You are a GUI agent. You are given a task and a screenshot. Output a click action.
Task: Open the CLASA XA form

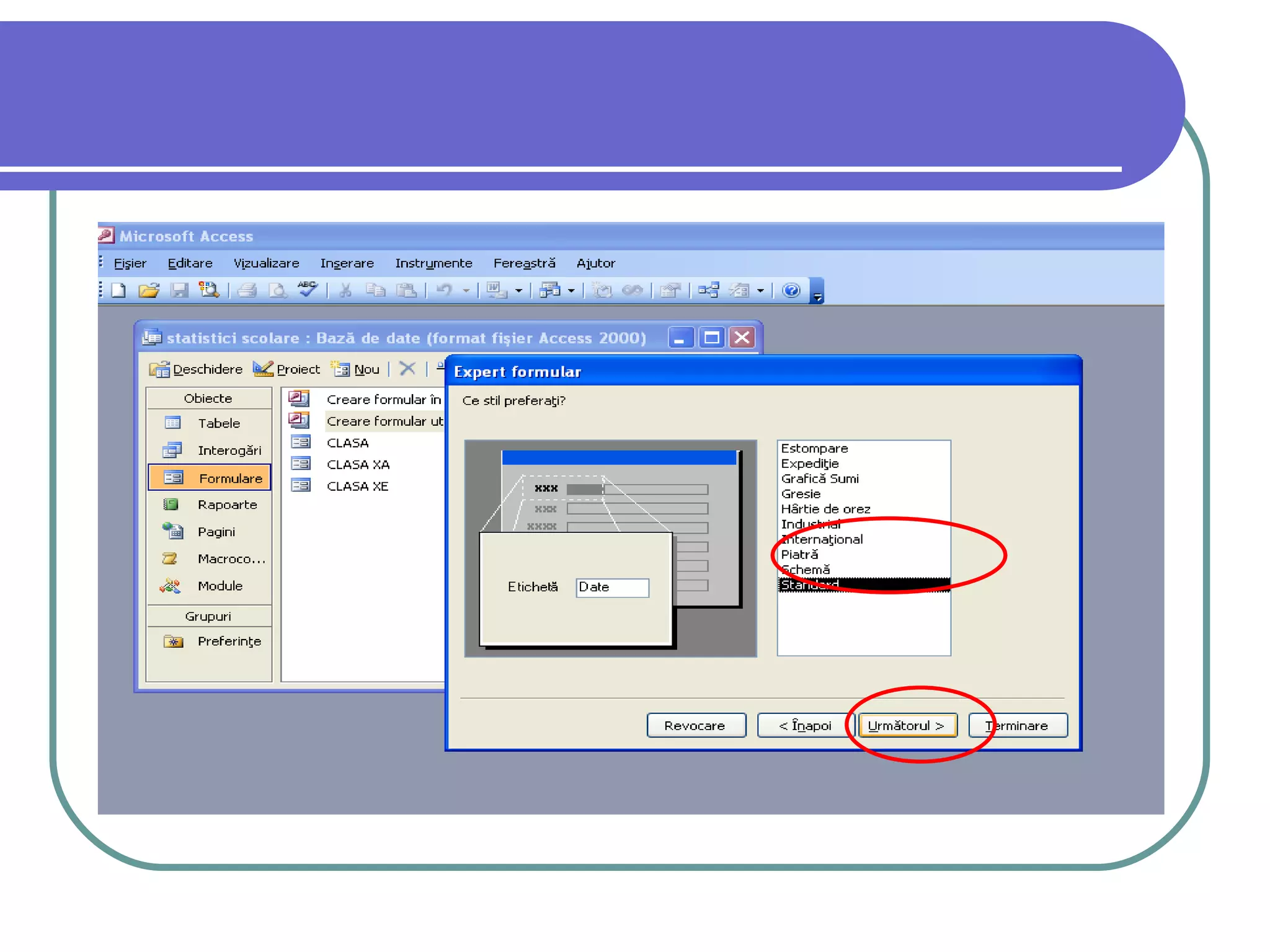[x=357, y=464]
